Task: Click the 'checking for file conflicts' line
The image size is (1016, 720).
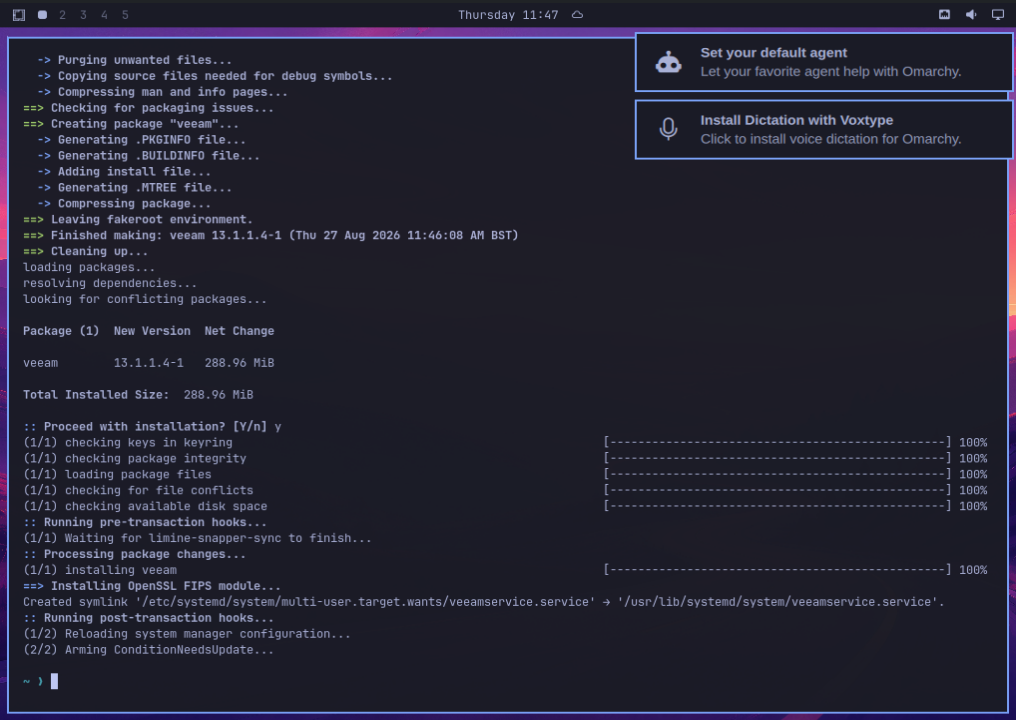Action: (x=138, y=491)
